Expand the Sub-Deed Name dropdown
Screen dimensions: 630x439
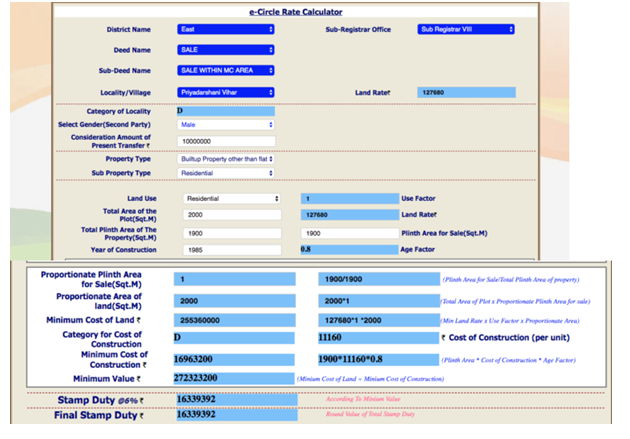[x=226, y=70]
